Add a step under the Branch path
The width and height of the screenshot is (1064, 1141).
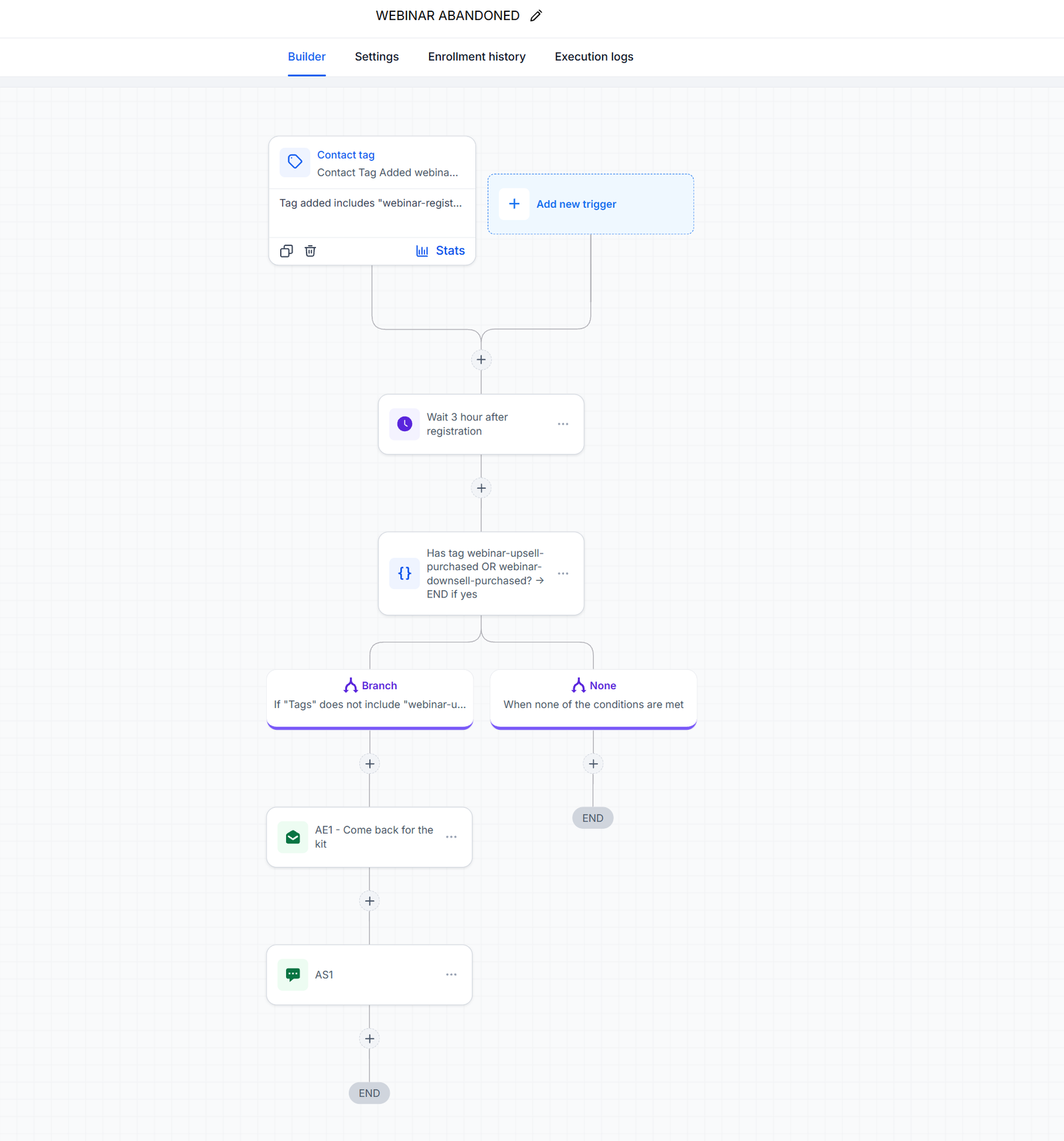pyautogui.click(x=370, y=764)
